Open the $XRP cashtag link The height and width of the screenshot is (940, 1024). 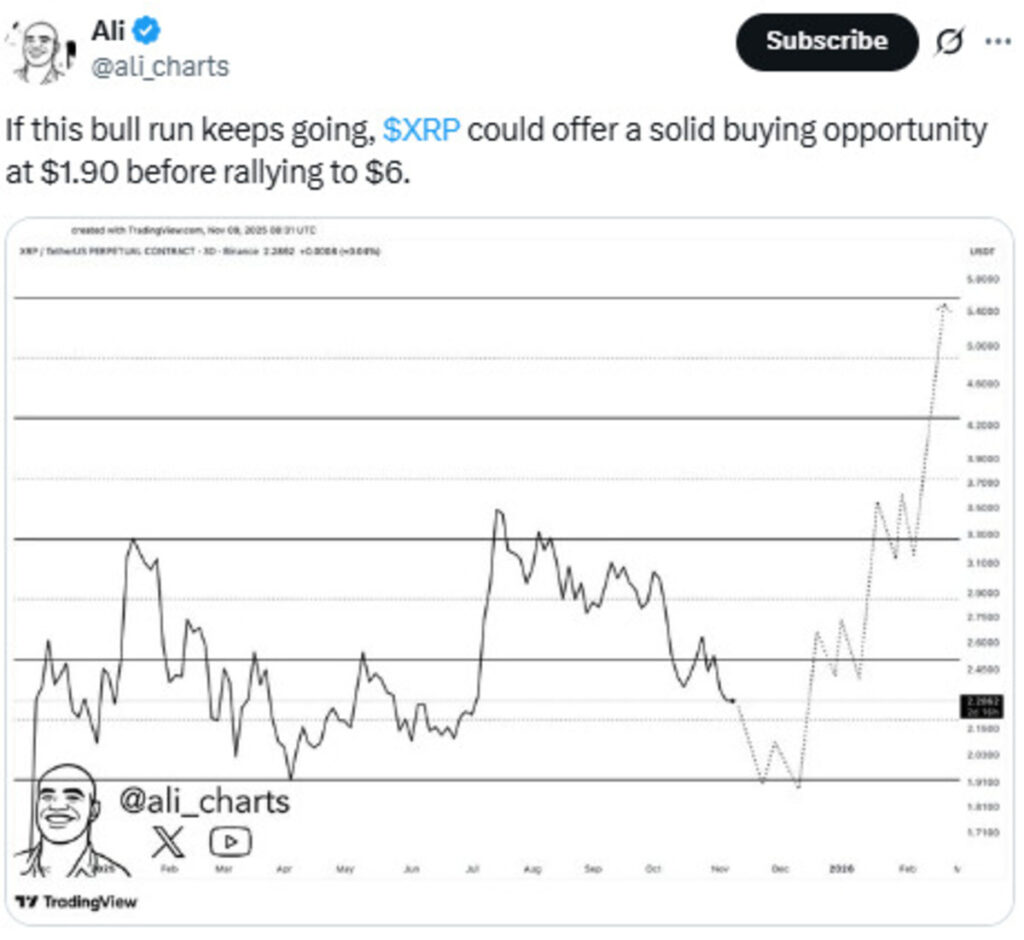[420, 131]
